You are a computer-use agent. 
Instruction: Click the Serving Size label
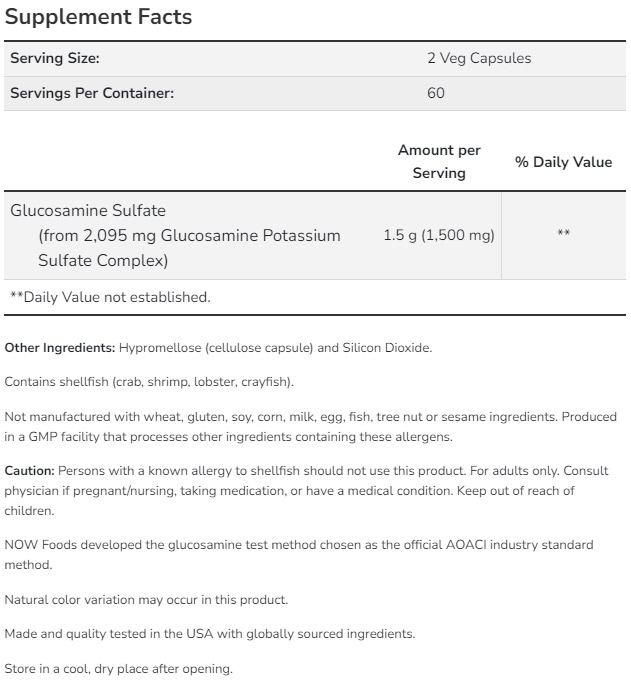54,58
